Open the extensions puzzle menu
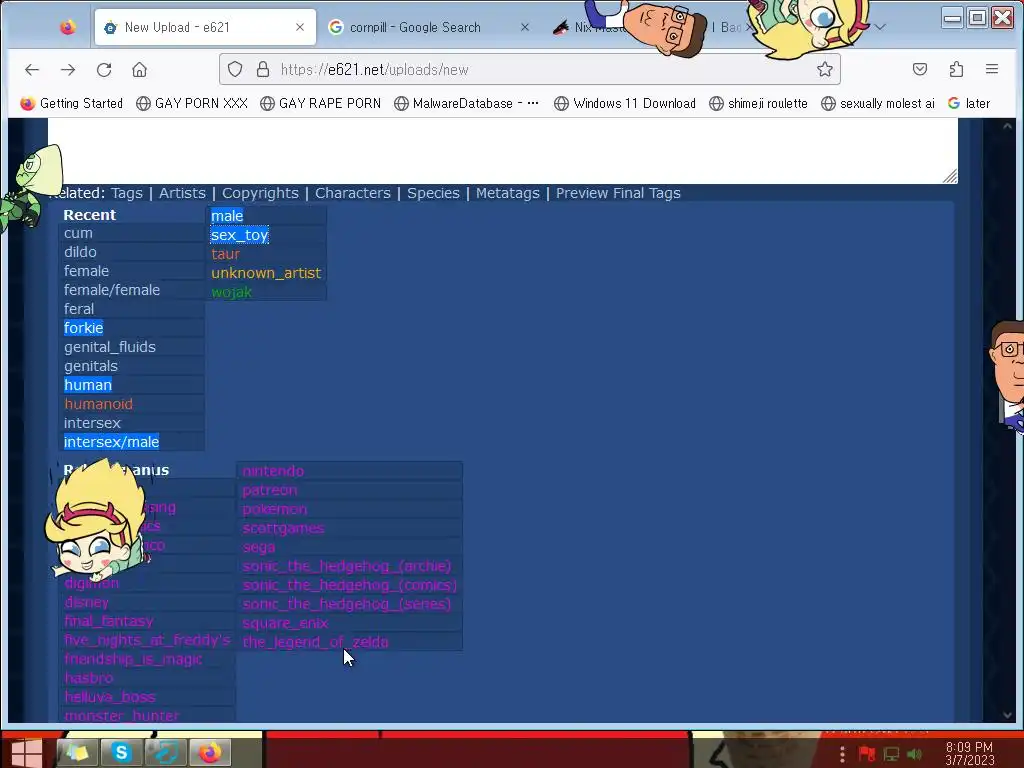The width and height of the screenshot is (1024, 768). 956,69
